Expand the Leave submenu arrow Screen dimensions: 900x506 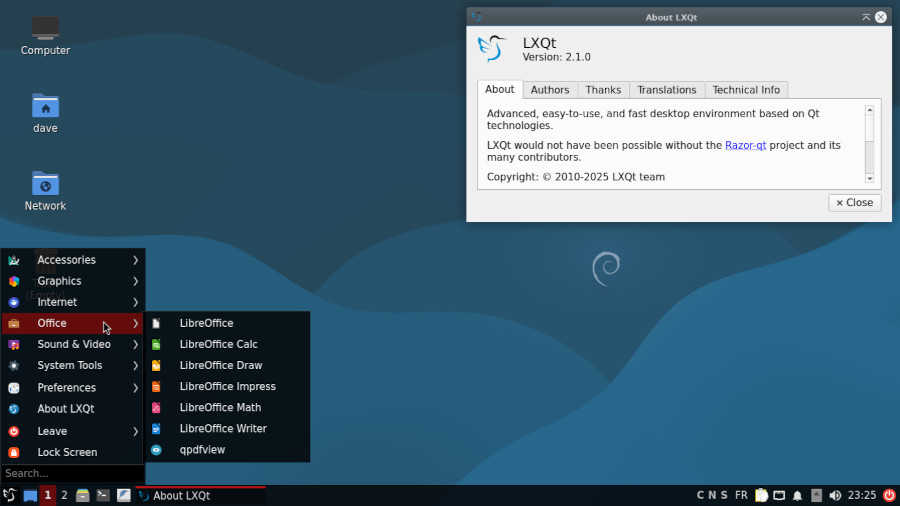[x=135, y=431]
